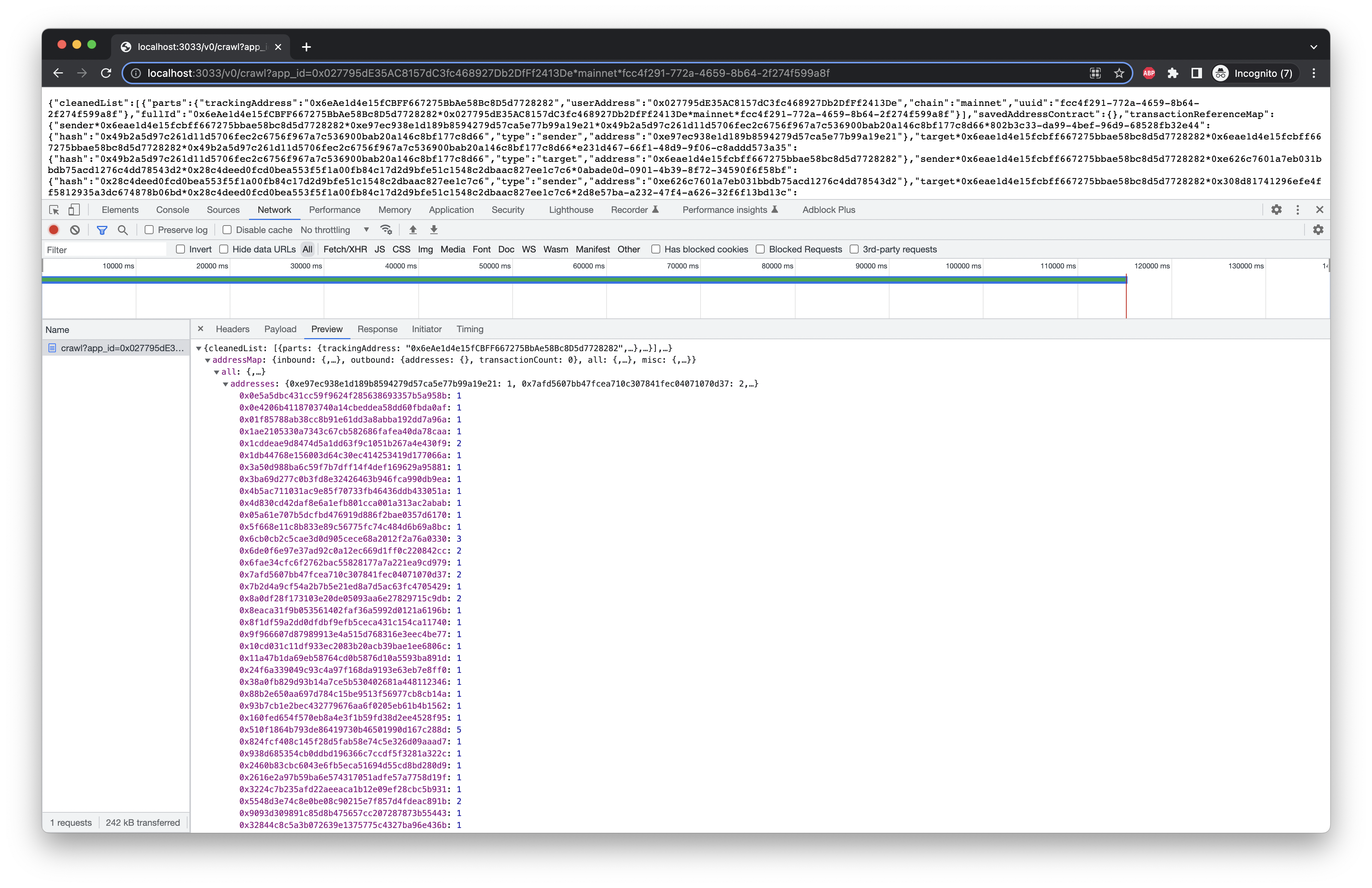
Task: Open Network panel settings gear
Action: pos(1318,230)
